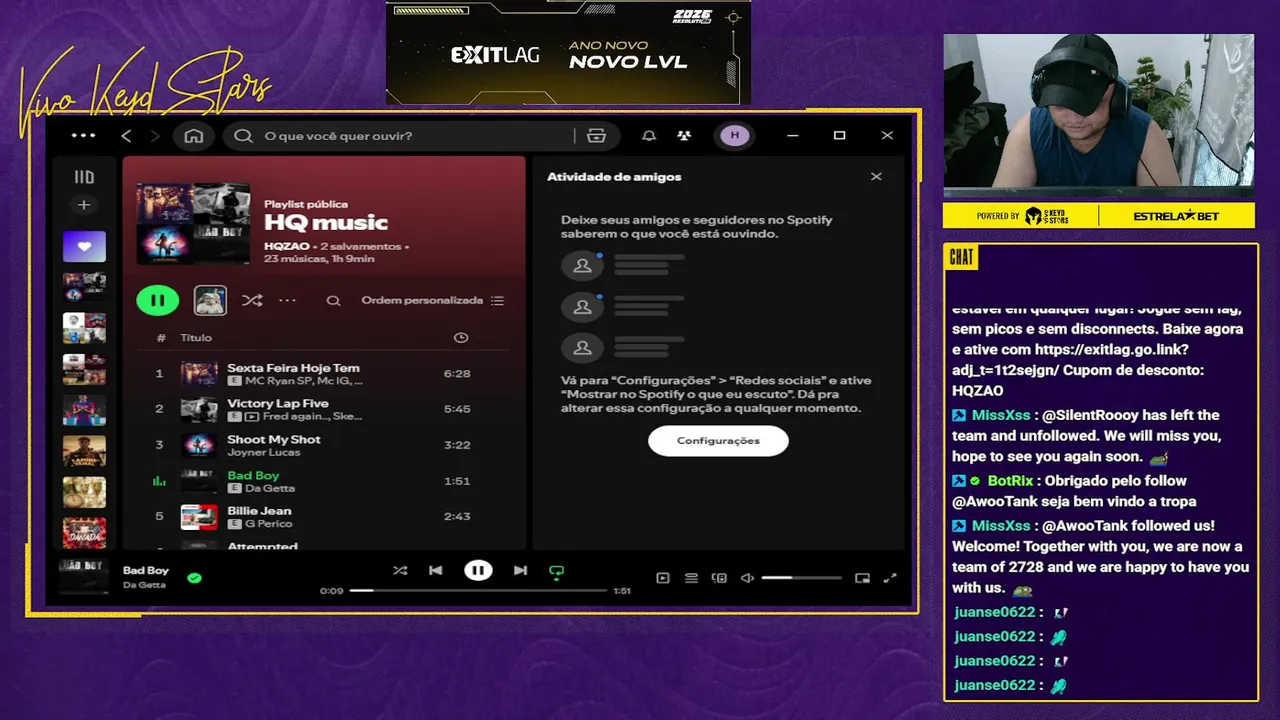The image size is (1280, 720).
Task: Sort by duration clock column icon
Action: 461,338
